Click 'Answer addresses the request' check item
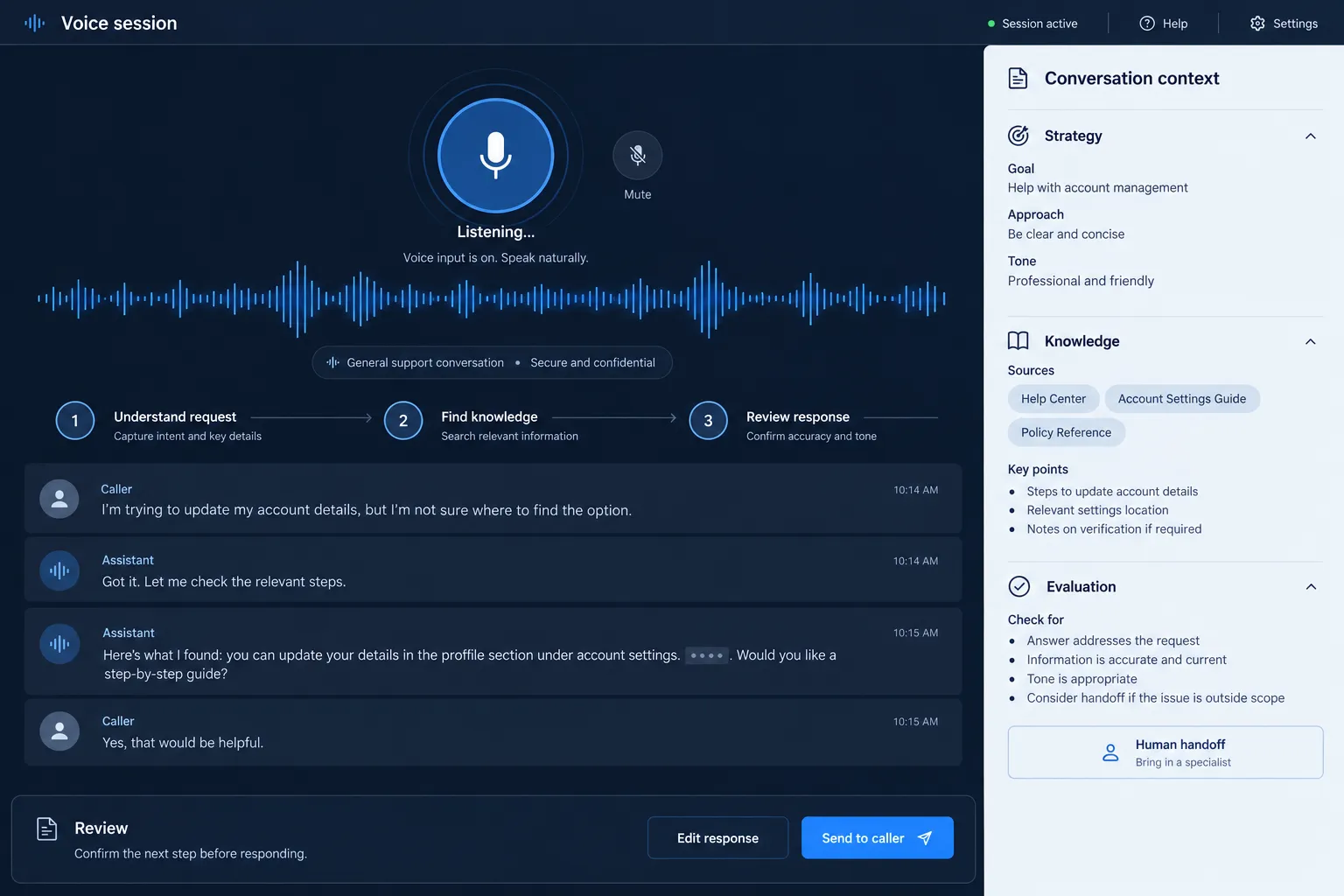Image resolution: width=1344 pixels, height=896 pixels. [1113, 640]
